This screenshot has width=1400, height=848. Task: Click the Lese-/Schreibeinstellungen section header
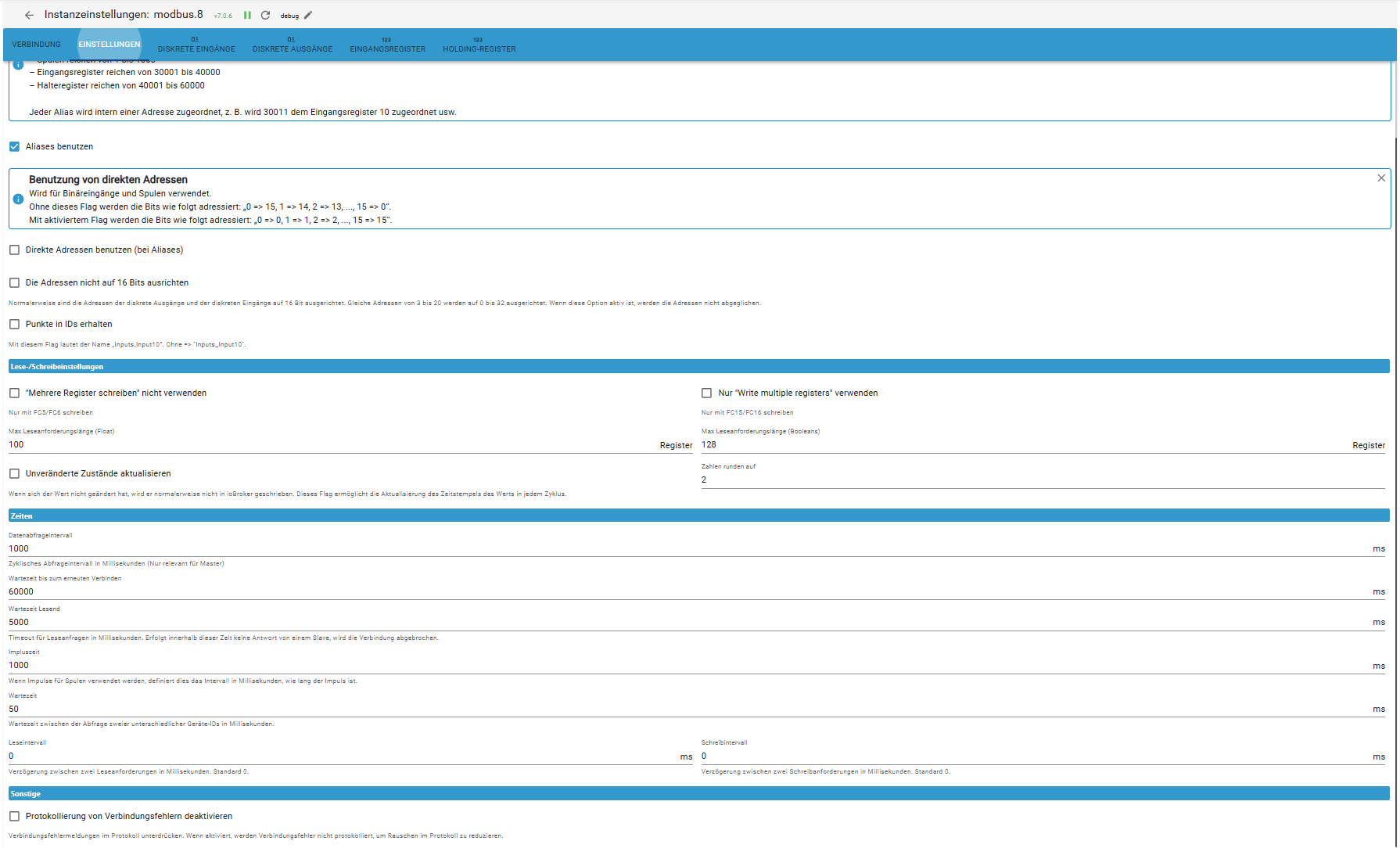[698, 366]
